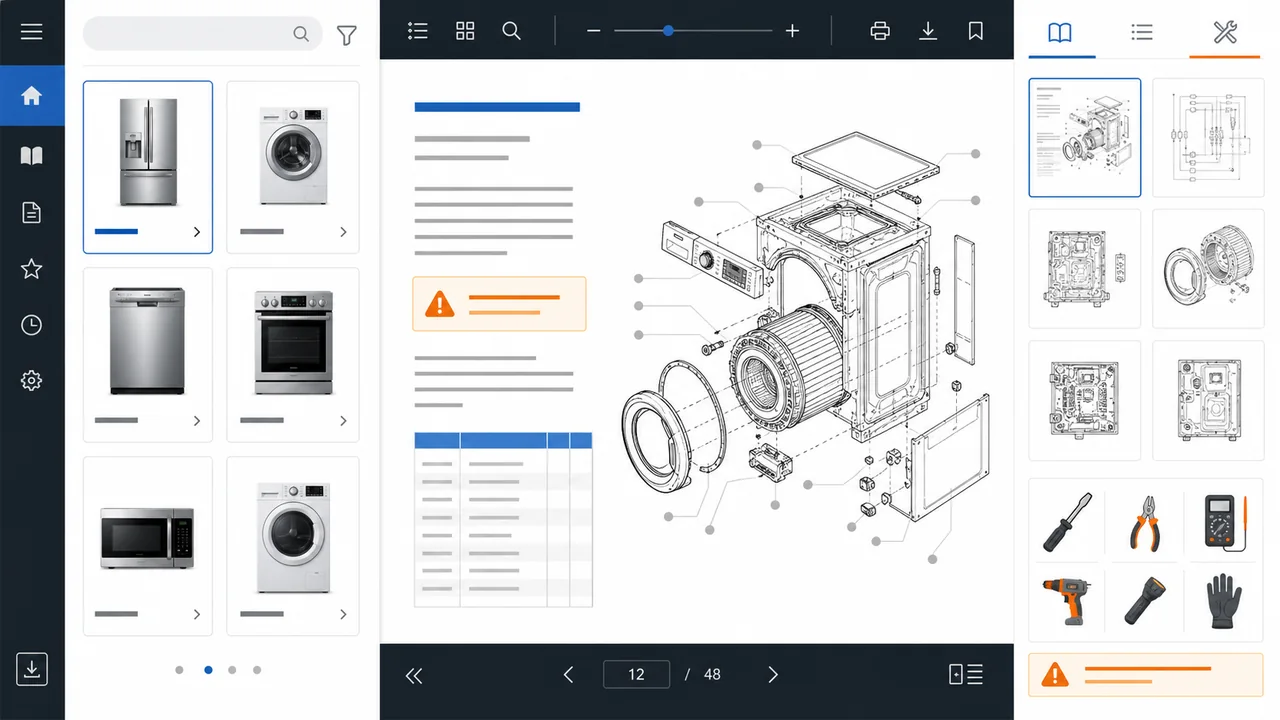The width and height of the screenshot is (1280, 720).
Task: Go to the third appliance pagination dot
Action: pyautogui.click(x=232, y=670)
